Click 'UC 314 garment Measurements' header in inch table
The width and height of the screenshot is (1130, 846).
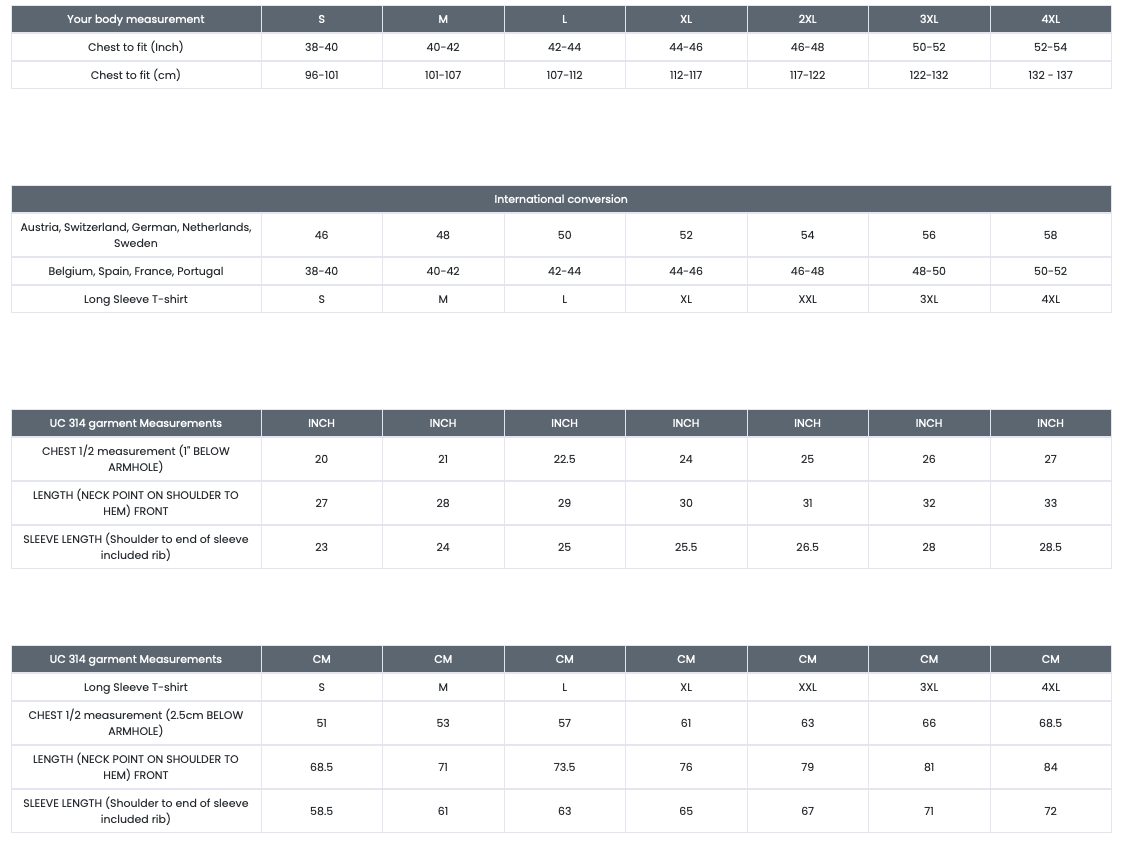pos(136,423)
